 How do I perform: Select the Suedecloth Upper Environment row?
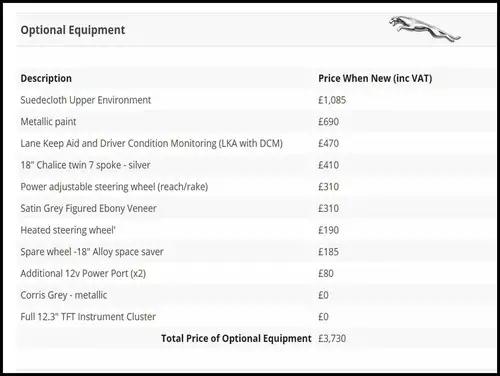click(256, 100)
